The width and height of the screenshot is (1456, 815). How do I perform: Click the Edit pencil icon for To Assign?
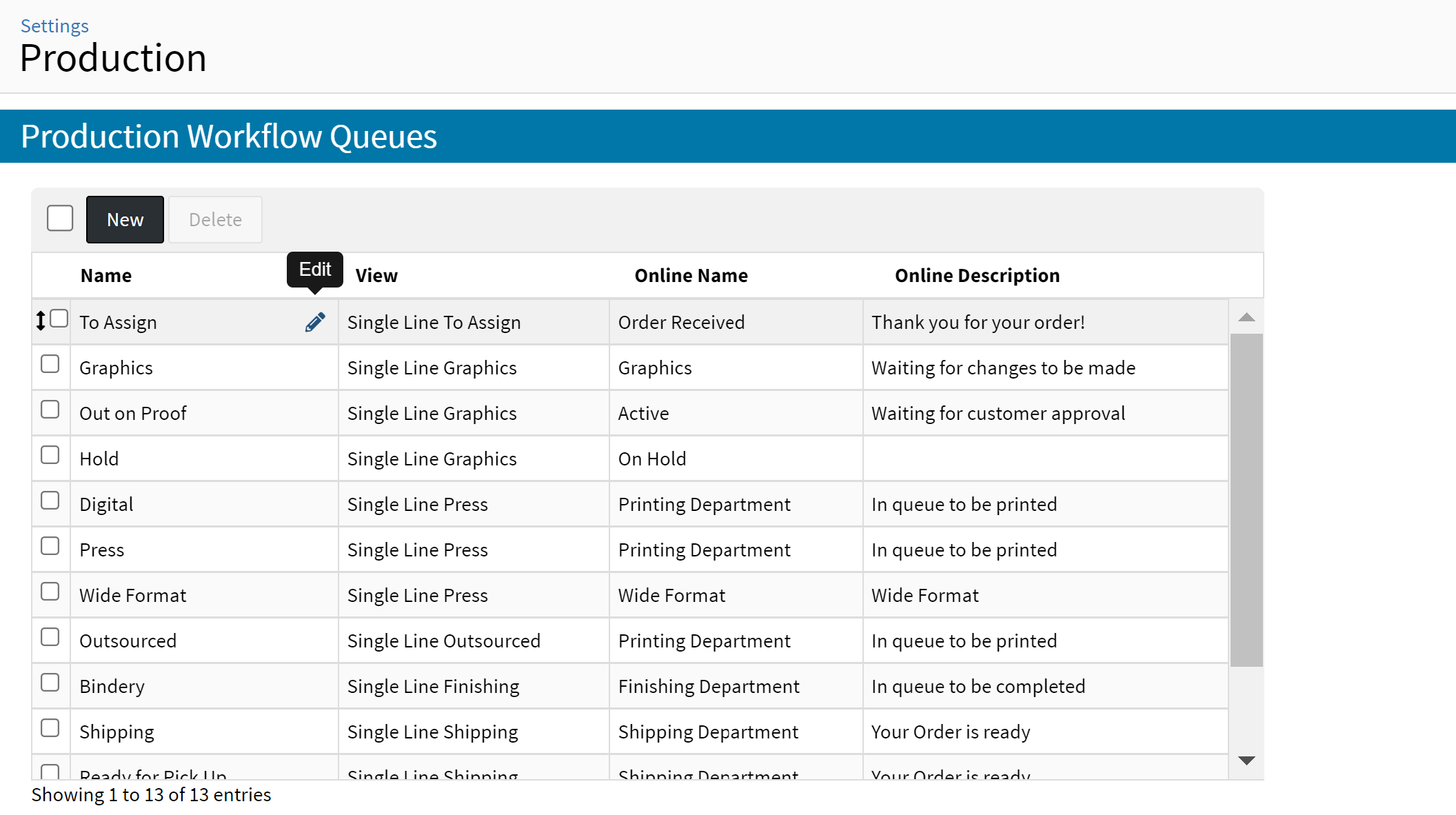click(315, 322)
